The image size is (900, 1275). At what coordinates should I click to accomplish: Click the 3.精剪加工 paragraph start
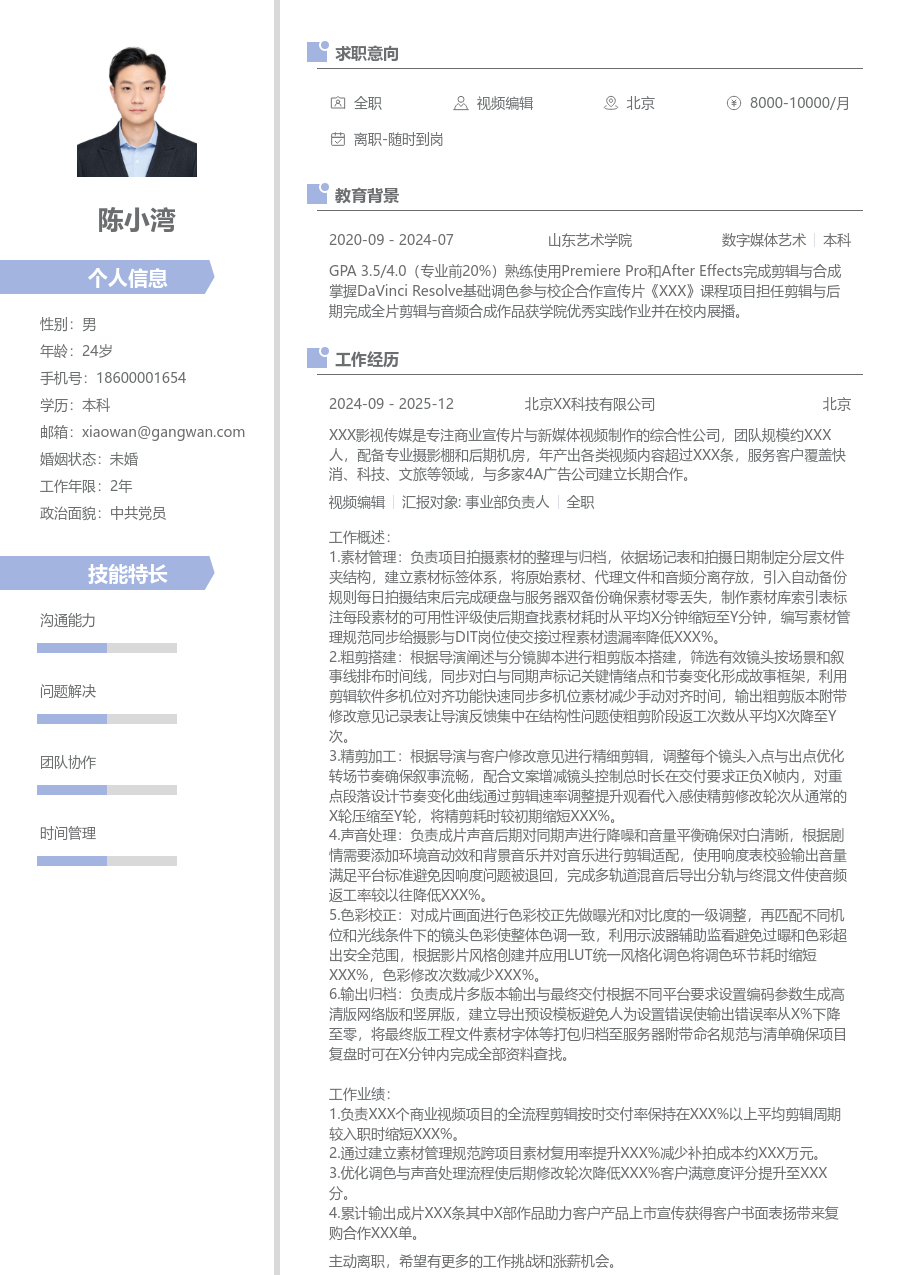point(364,755)
